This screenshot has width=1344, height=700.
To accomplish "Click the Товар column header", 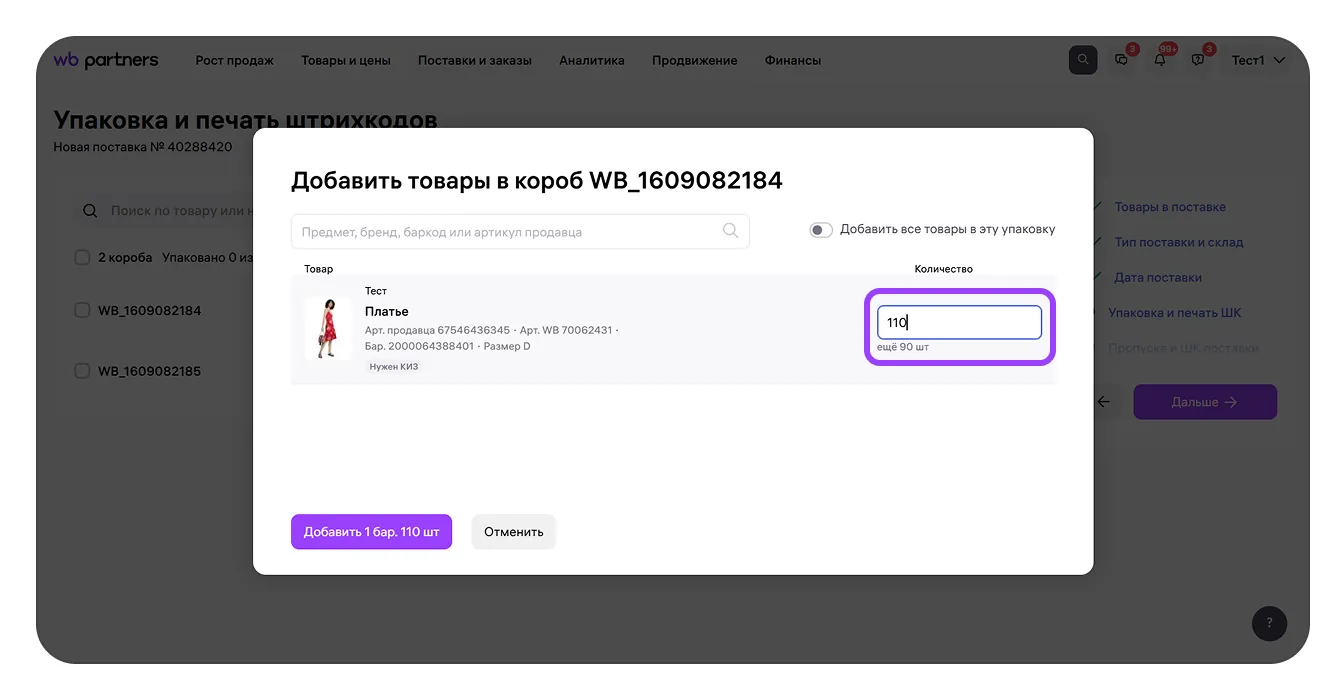I will (319, 269).
